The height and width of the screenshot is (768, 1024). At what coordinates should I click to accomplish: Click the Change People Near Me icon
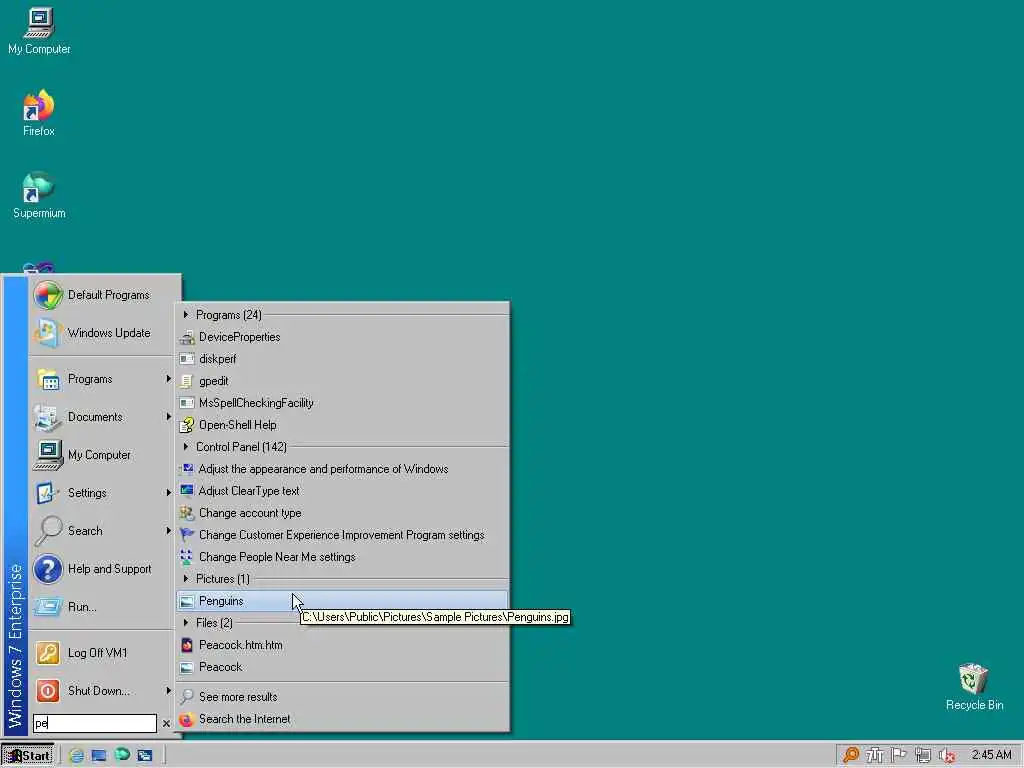click(187, 557)
